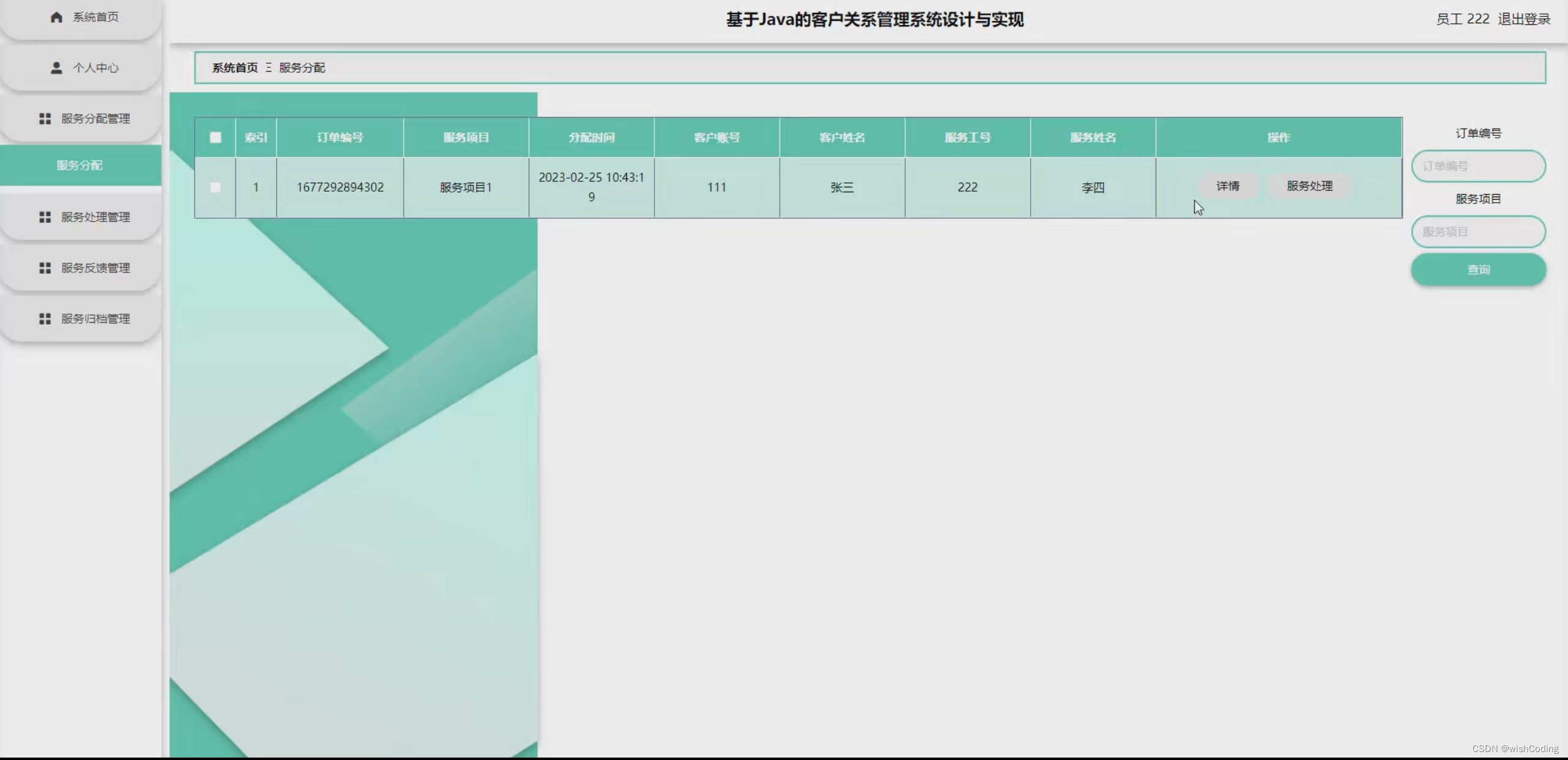Click grid icon next to 服务归档管理
The image size is (1568, 760).
point(45,319)
